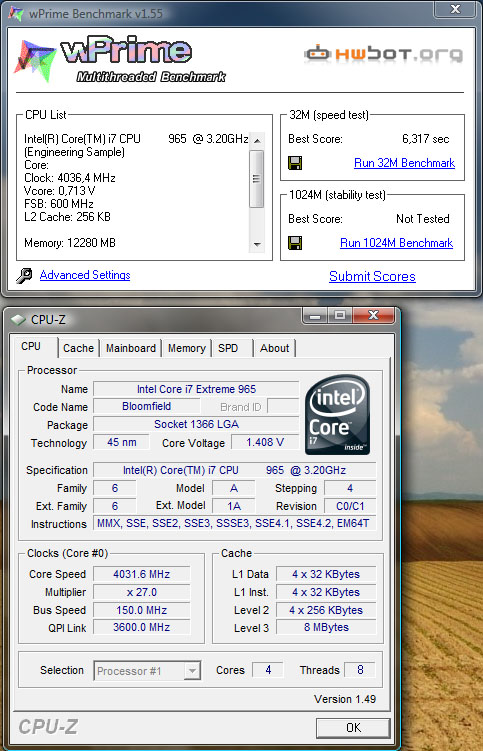Click the Cores value 4
The height and width of the screenshot is (751, 483).
tap(268, 670)
